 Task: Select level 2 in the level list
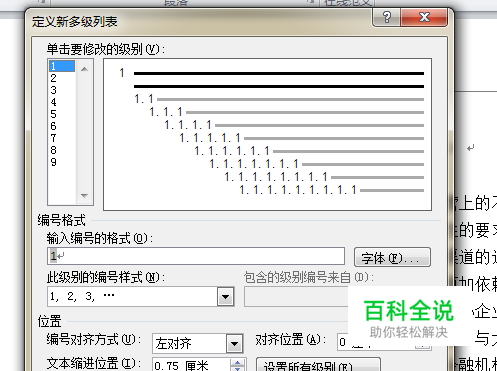point(62,78)
